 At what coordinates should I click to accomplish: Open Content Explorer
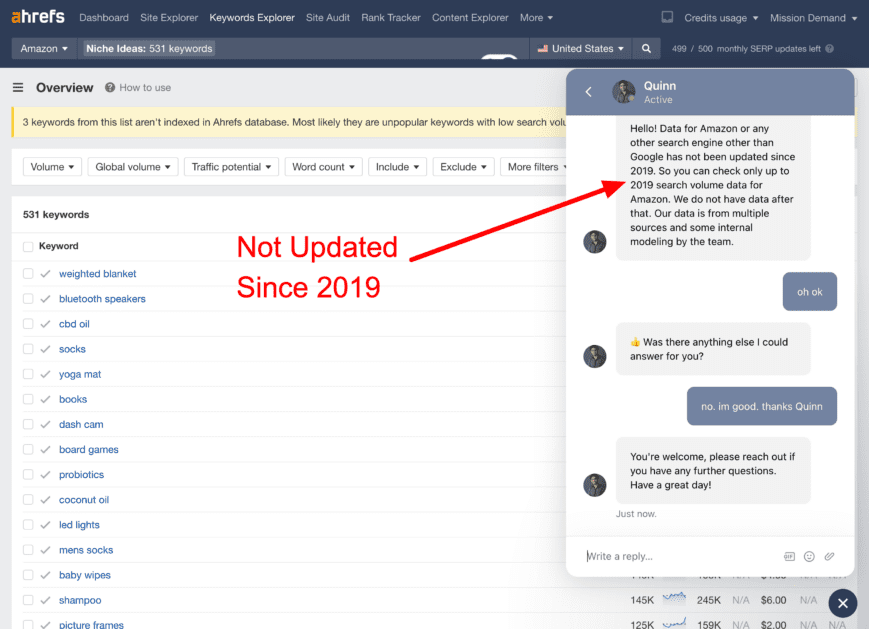470,18
